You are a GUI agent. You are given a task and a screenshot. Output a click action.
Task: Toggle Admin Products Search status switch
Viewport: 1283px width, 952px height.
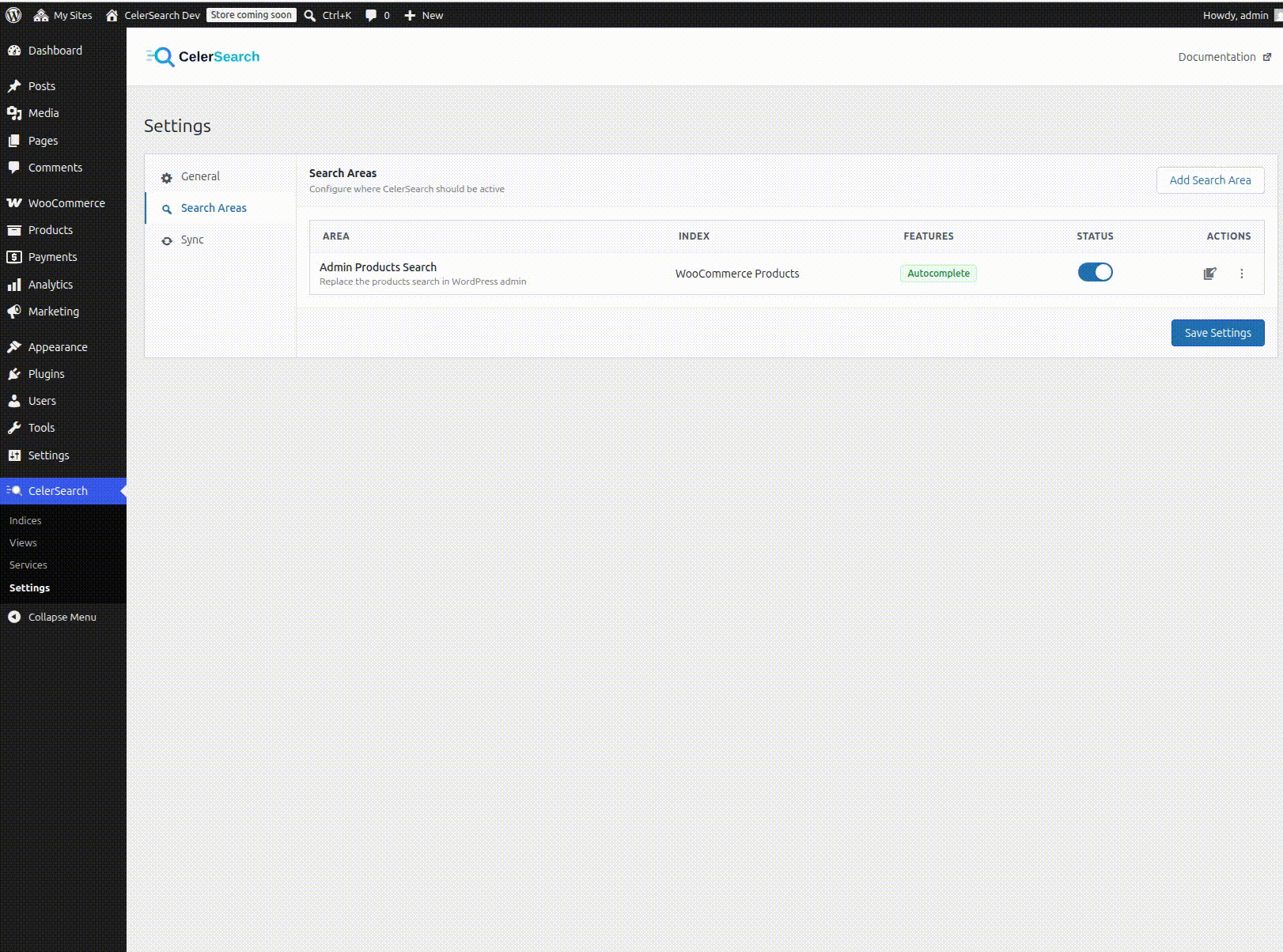click(1096, 272)
